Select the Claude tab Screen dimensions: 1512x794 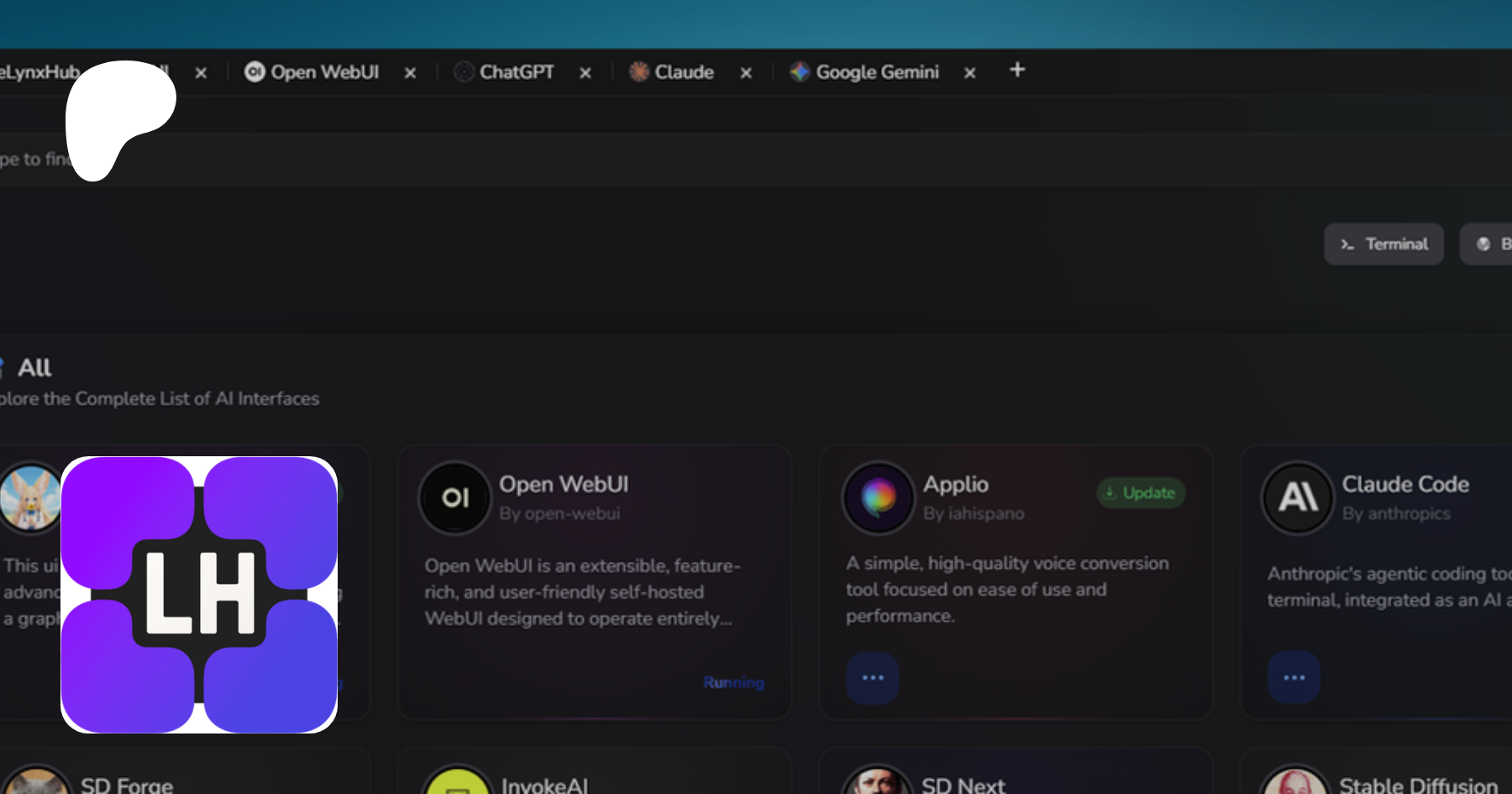[x=683, y=72]
